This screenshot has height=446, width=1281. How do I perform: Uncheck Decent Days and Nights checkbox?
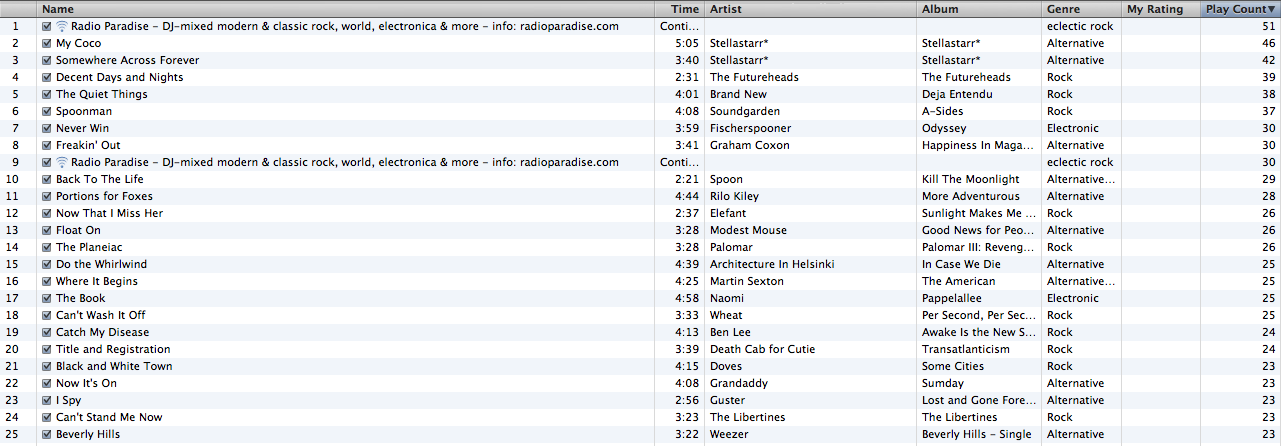[47, 78]
